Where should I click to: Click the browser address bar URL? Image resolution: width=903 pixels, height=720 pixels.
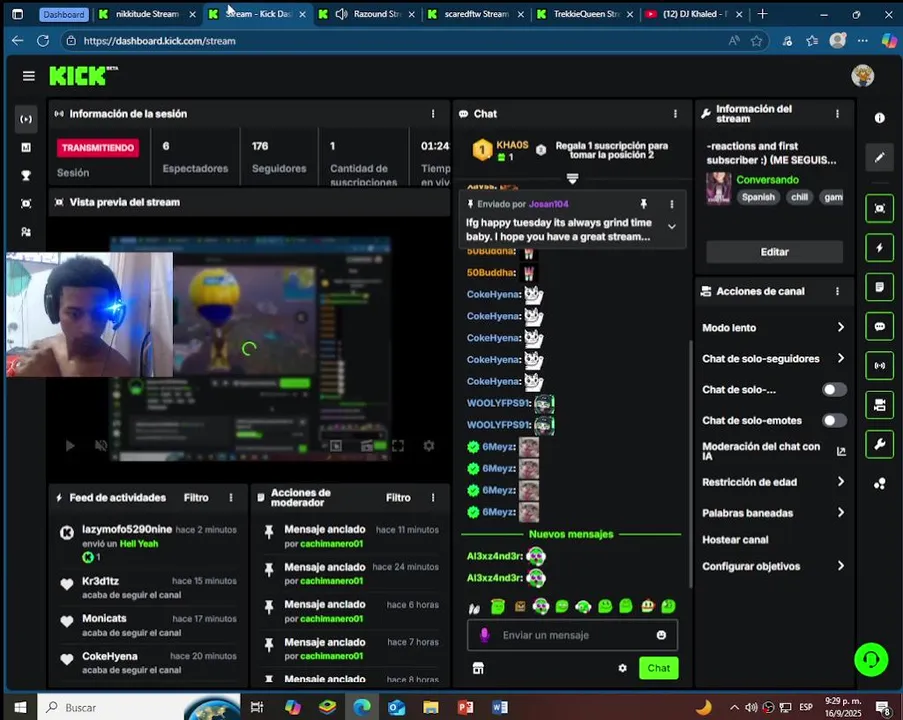tap(160, 41)
